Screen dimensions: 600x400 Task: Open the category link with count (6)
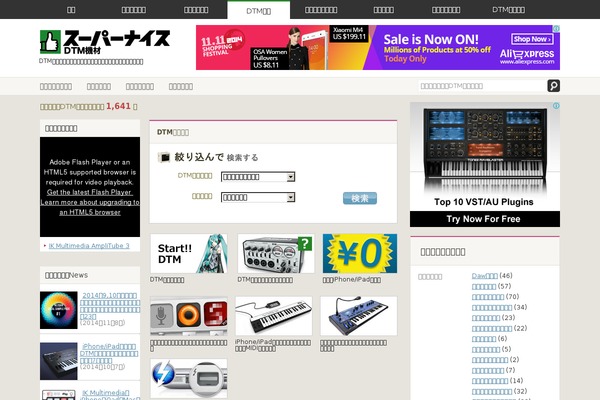click(484, 339)
